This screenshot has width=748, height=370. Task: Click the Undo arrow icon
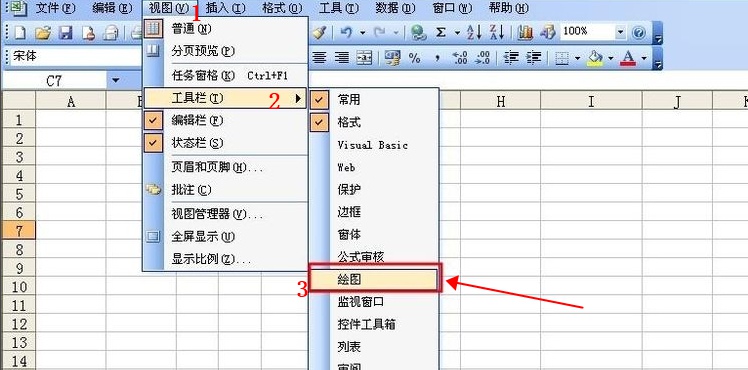346,32
